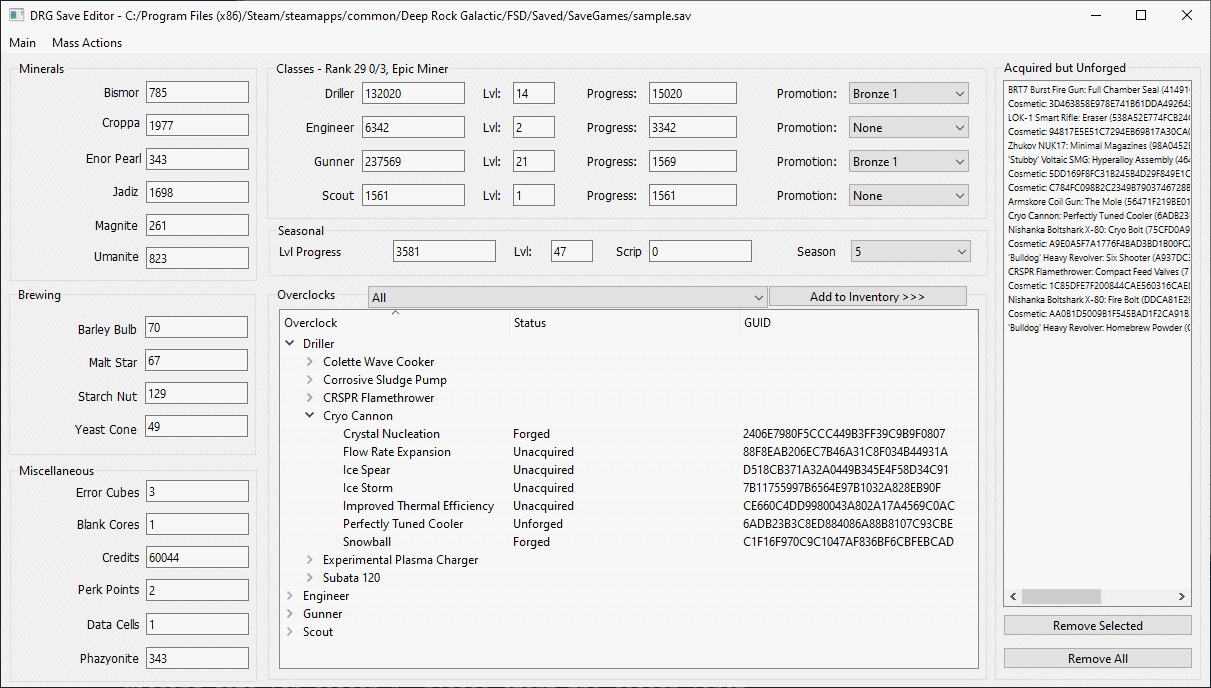This screenshot has width=1211, height=688.
Task: Expand the CRSPR Flamethrower node
Action: coord(310,398)
